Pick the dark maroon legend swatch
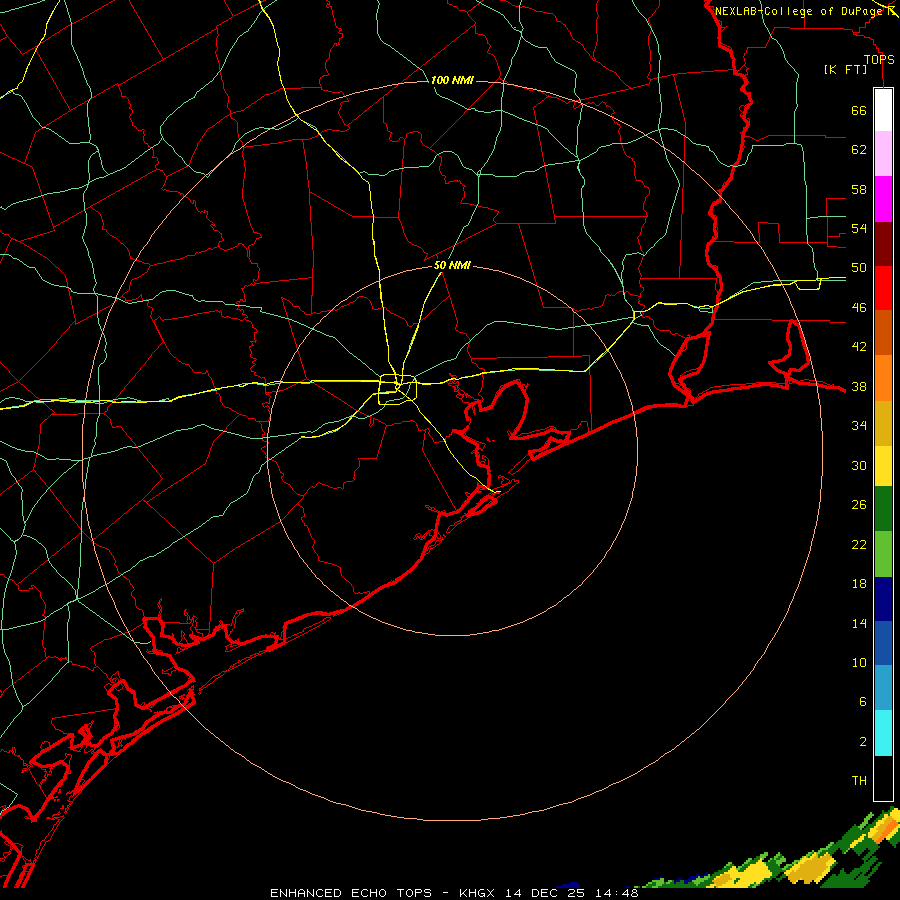The height and width of the screenshot is (900, 900). pyautogui.click(x=883, y=244)
